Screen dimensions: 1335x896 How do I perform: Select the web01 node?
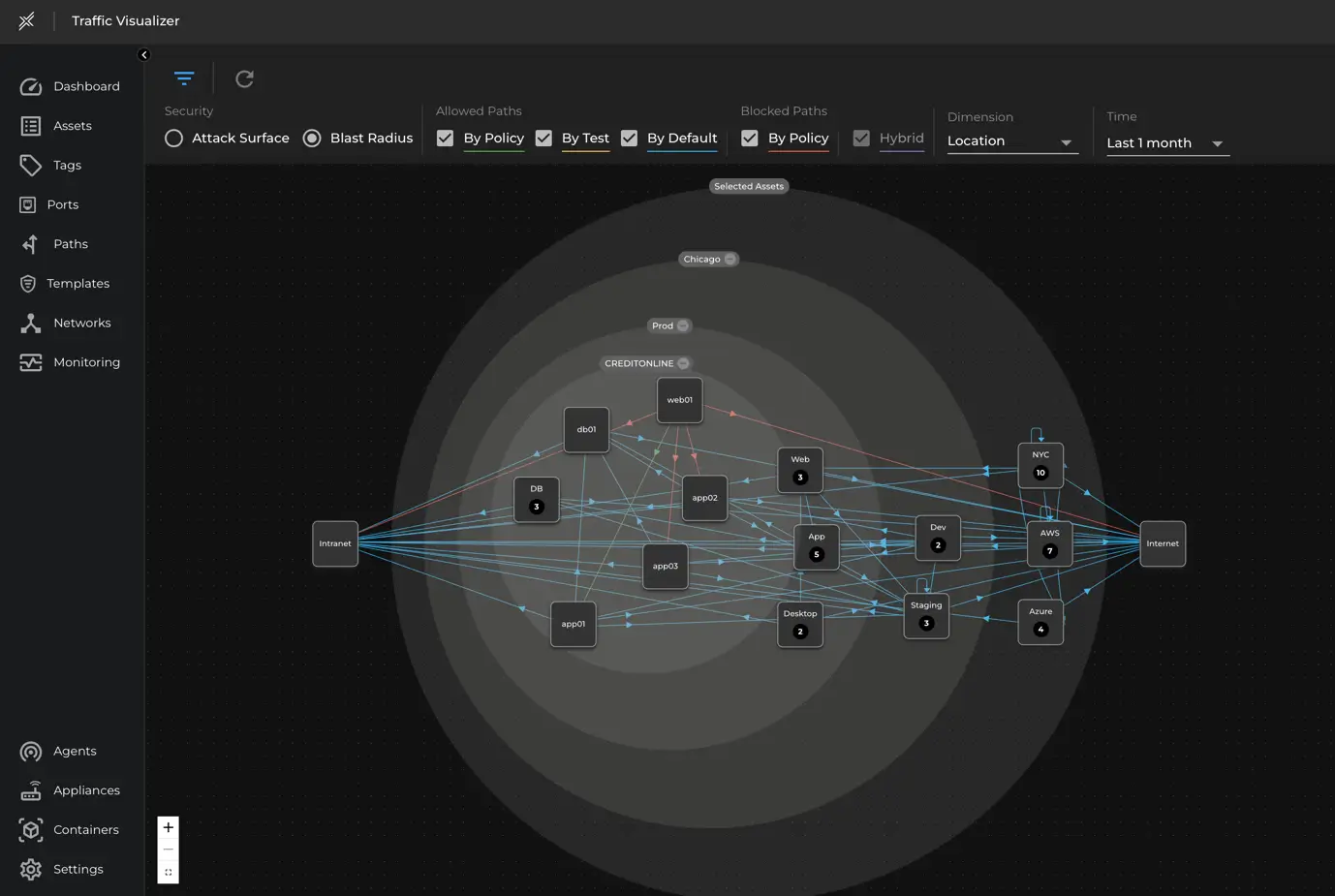pyautogui.click(x=680, y=400)
